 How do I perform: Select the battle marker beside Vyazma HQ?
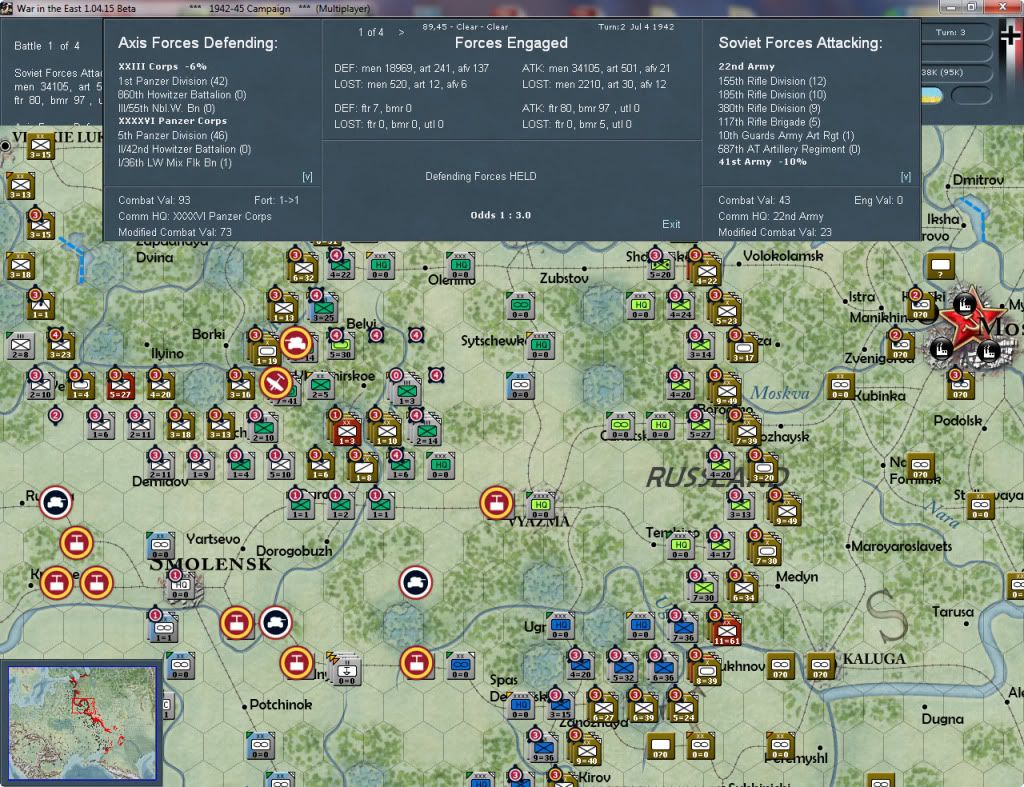[496, 503]
